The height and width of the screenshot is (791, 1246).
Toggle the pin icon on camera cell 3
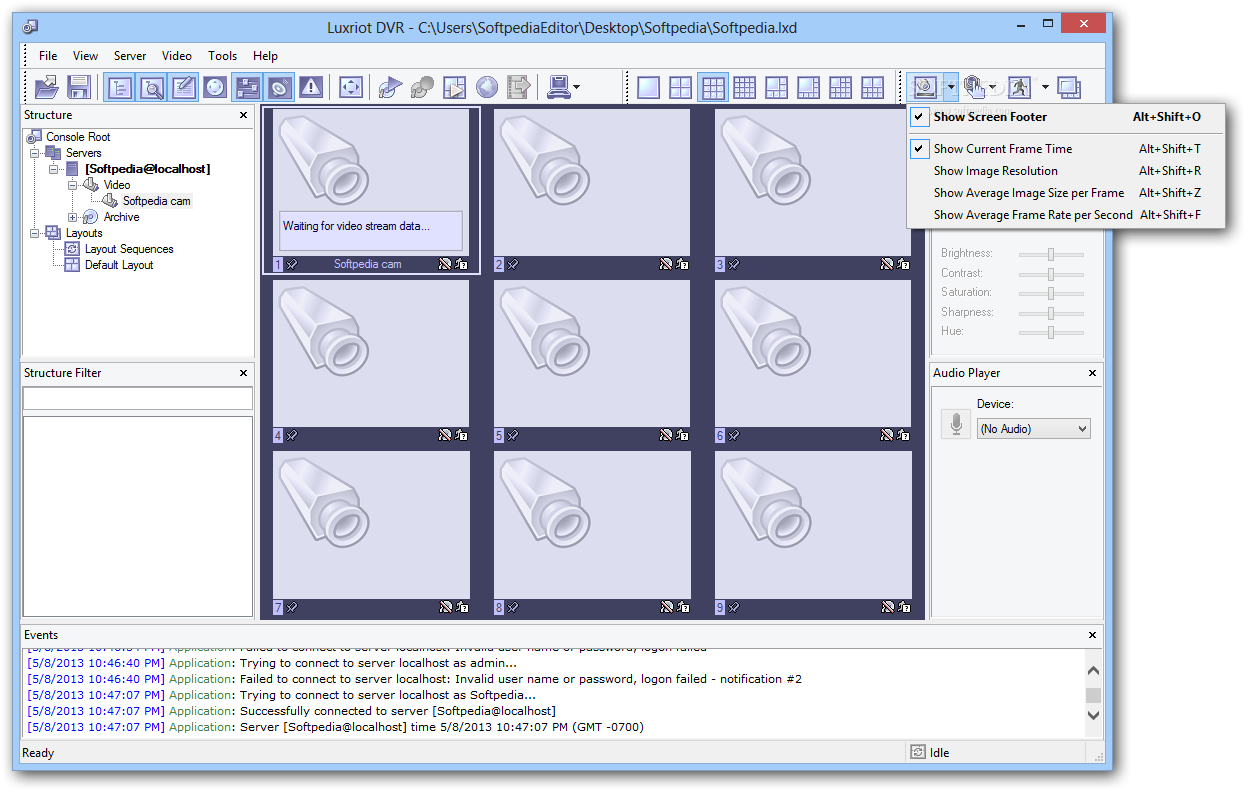pyautogui.click(x=733, y=265)
